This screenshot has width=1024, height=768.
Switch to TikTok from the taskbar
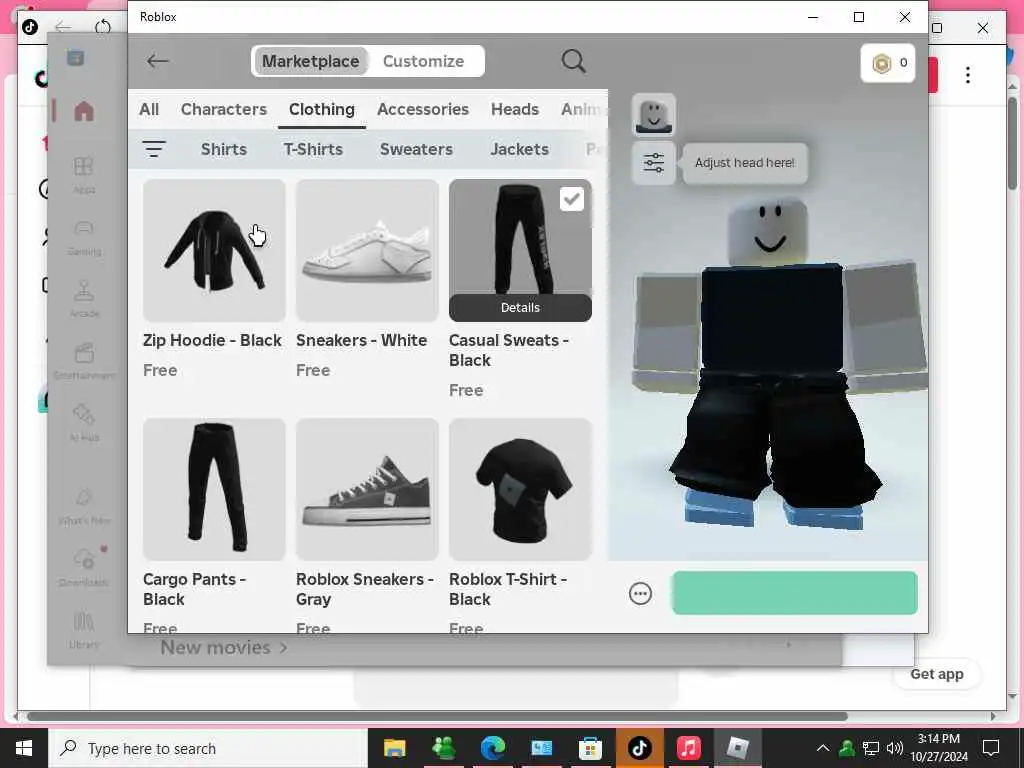click(x=639, y=748)
